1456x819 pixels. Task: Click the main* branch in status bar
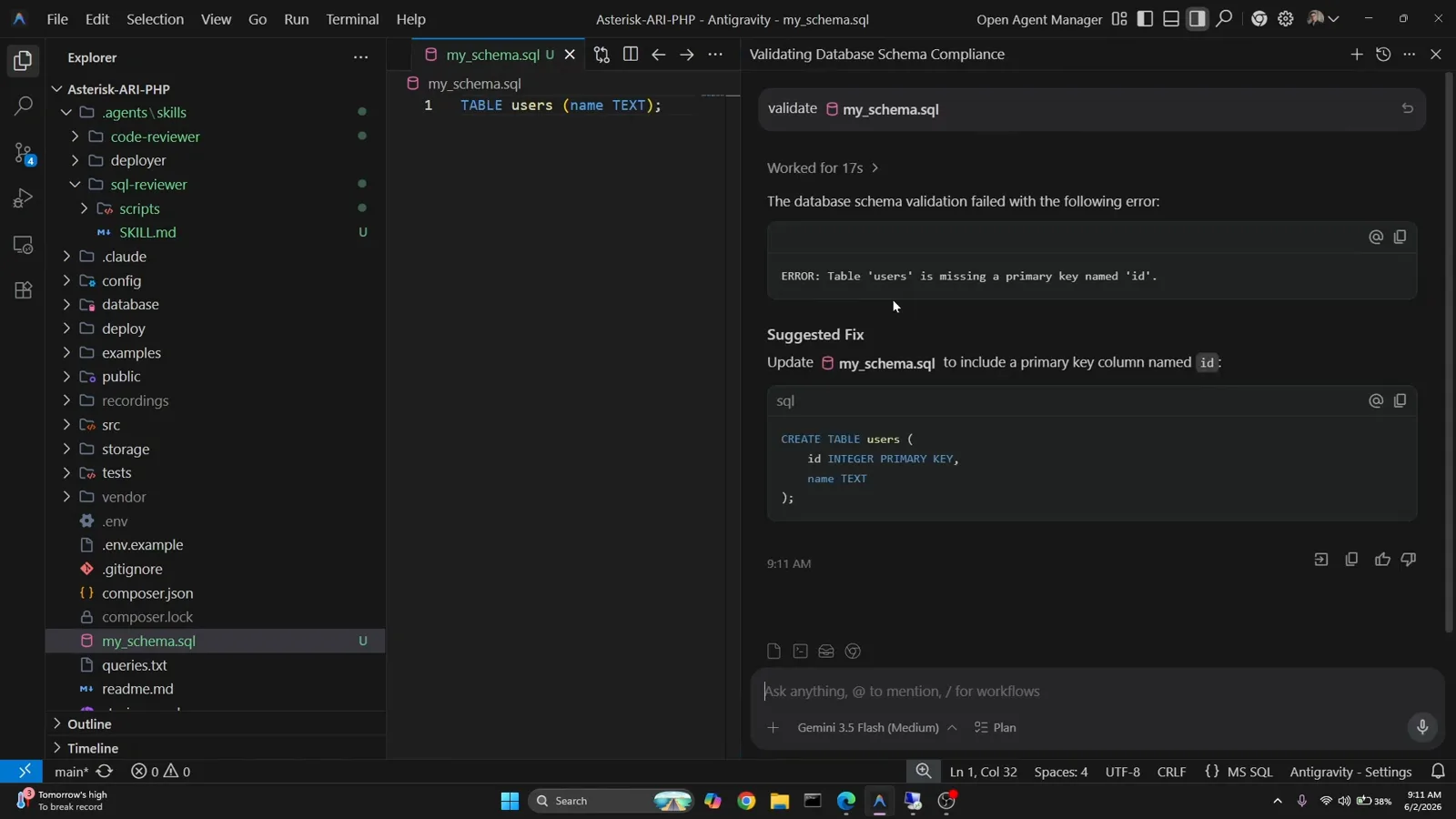click(x=71, y=772)
